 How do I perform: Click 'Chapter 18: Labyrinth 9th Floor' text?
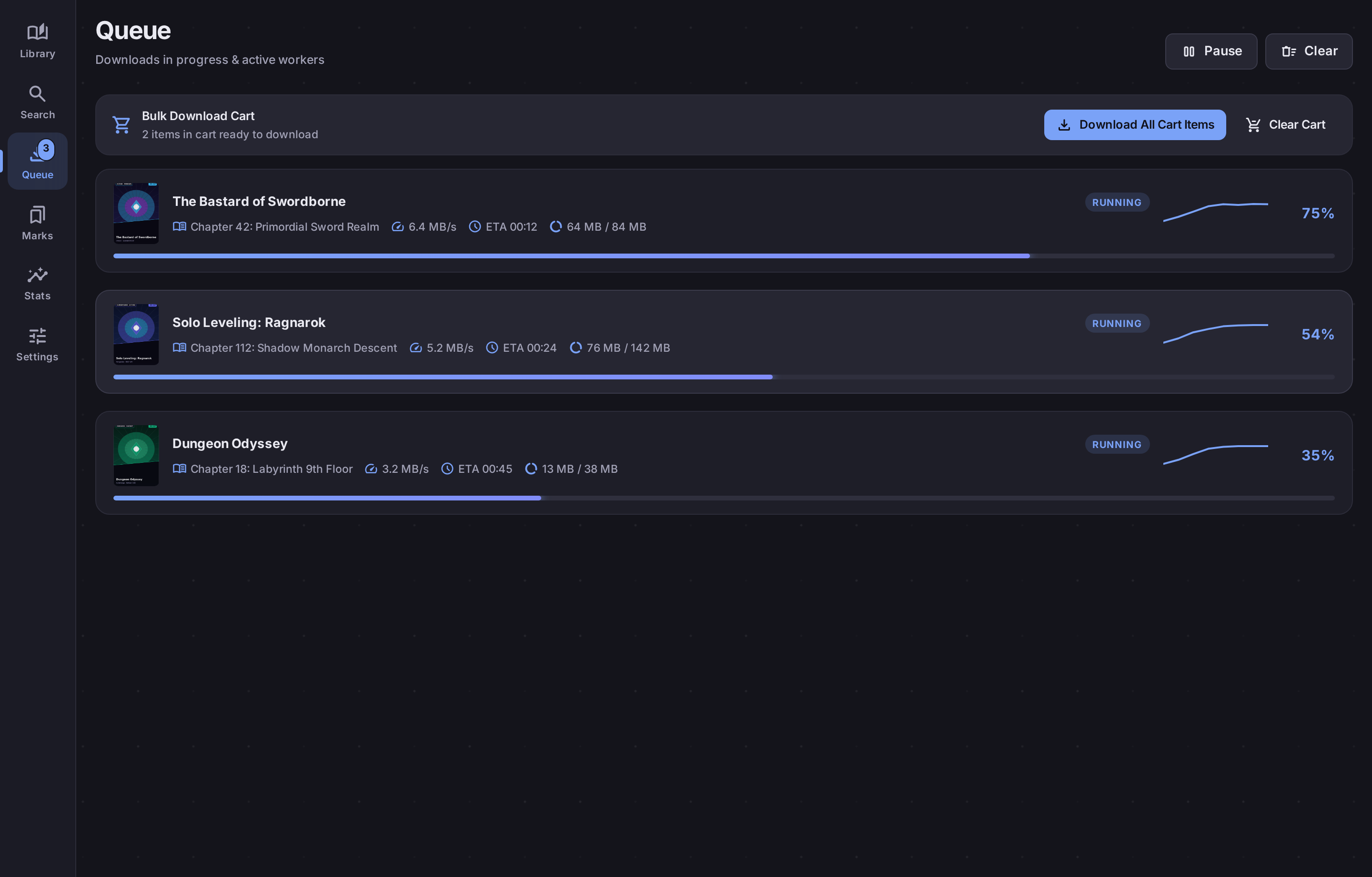[x=271, y=469]
